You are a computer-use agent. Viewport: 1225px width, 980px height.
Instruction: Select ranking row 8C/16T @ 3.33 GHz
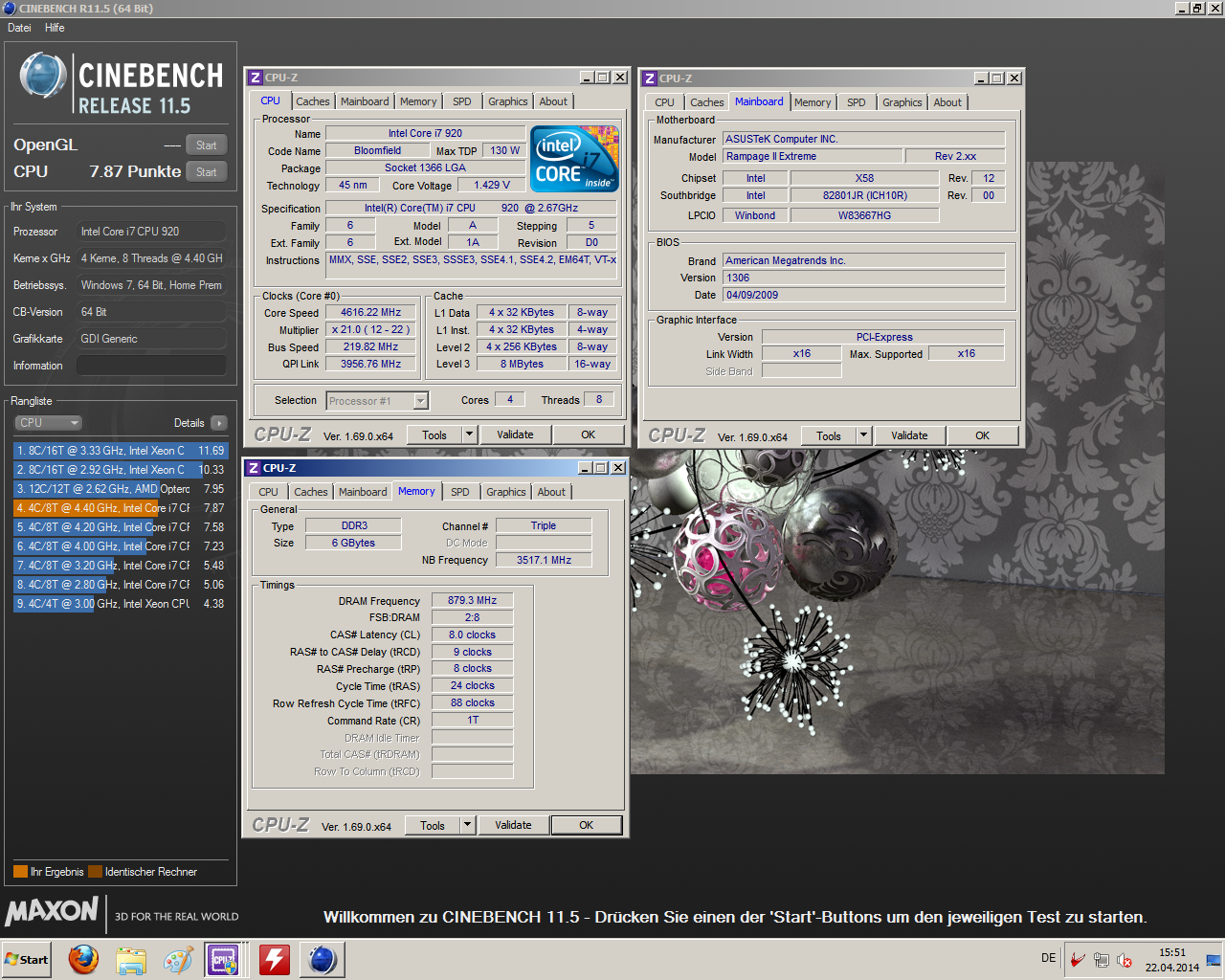(121, 450)
